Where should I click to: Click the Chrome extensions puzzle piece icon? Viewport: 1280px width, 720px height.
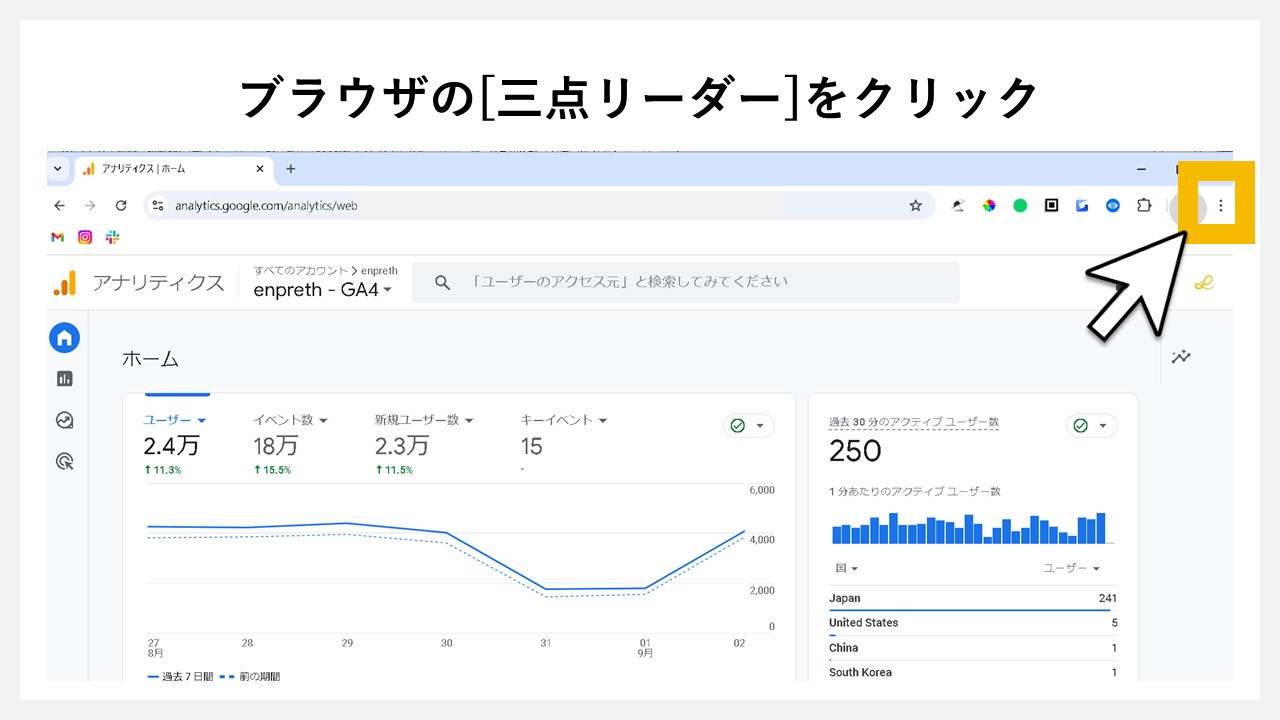click(x=1144, y=205)
